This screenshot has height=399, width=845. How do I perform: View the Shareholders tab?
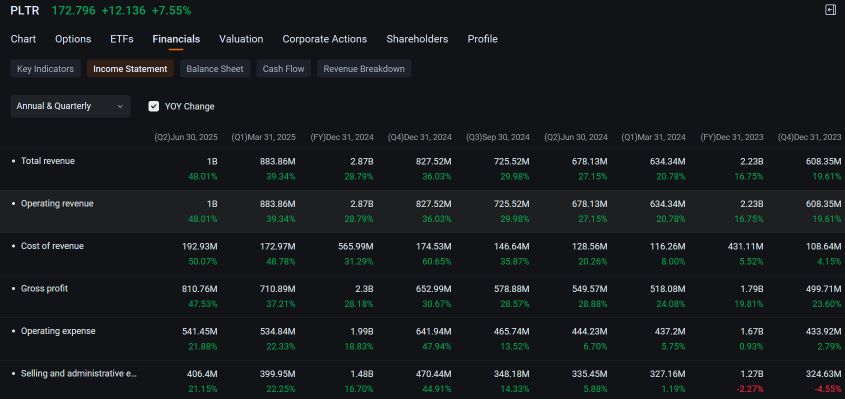417,39
